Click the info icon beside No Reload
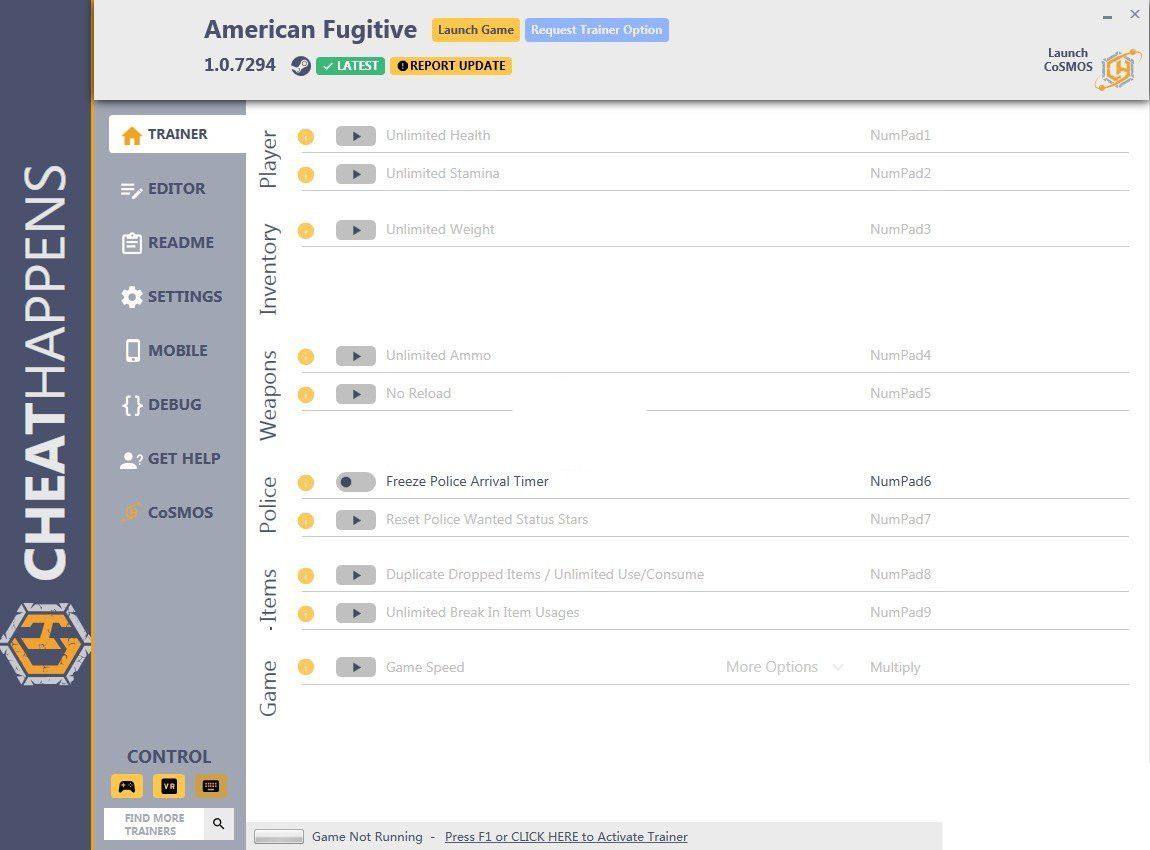The height and width of the screenshot is (850, 1150). click(x=306, y=395)
